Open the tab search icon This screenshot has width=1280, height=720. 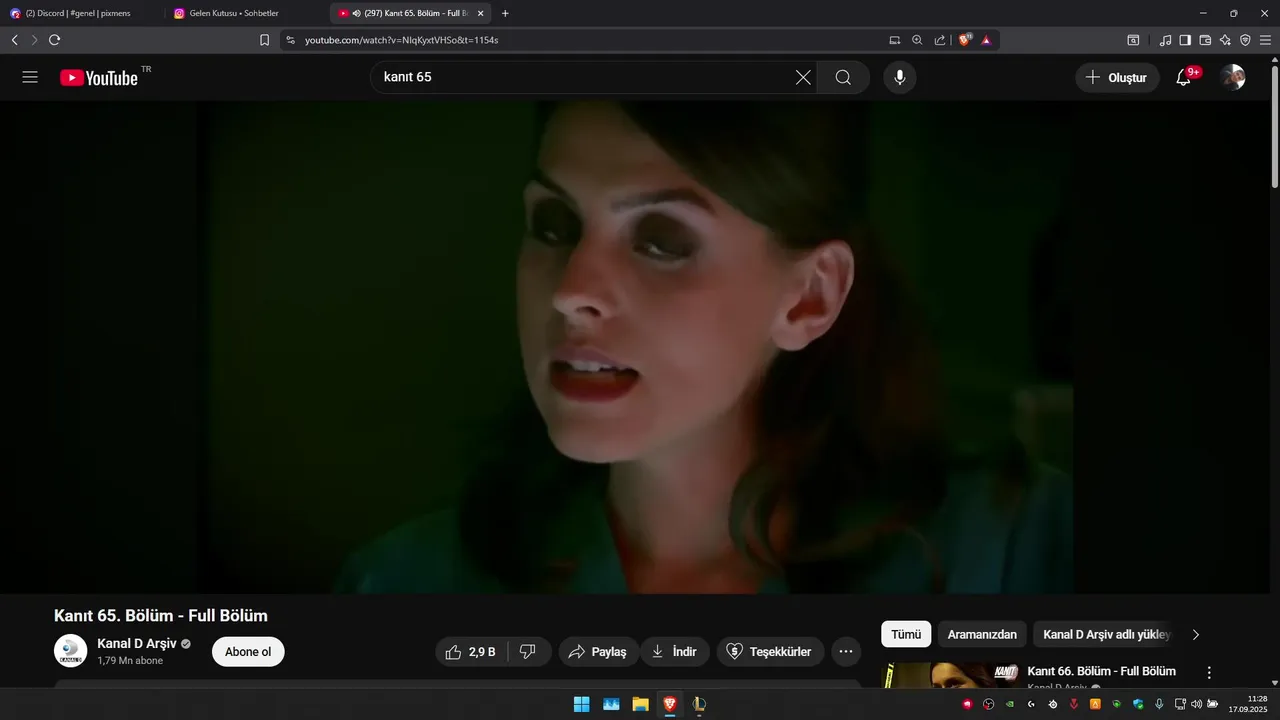1133,40
